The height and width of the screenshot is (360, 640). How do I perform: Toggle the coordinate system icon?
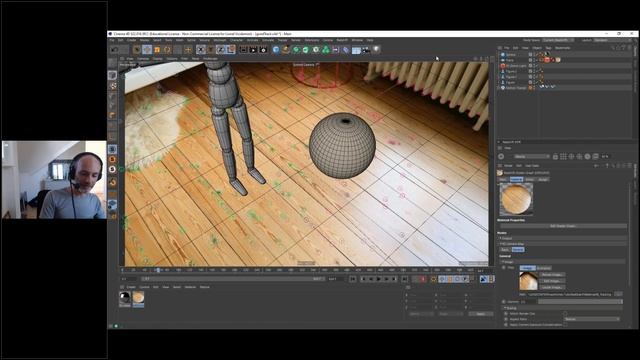pyautogui.click(x=231, y=50)
